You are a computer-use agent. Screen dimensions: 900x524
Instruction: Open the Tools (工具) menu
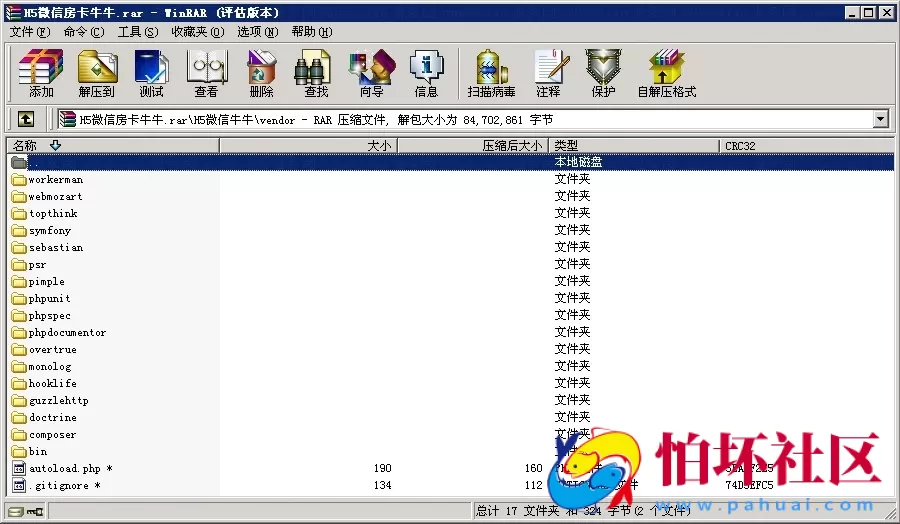point(138,32)
